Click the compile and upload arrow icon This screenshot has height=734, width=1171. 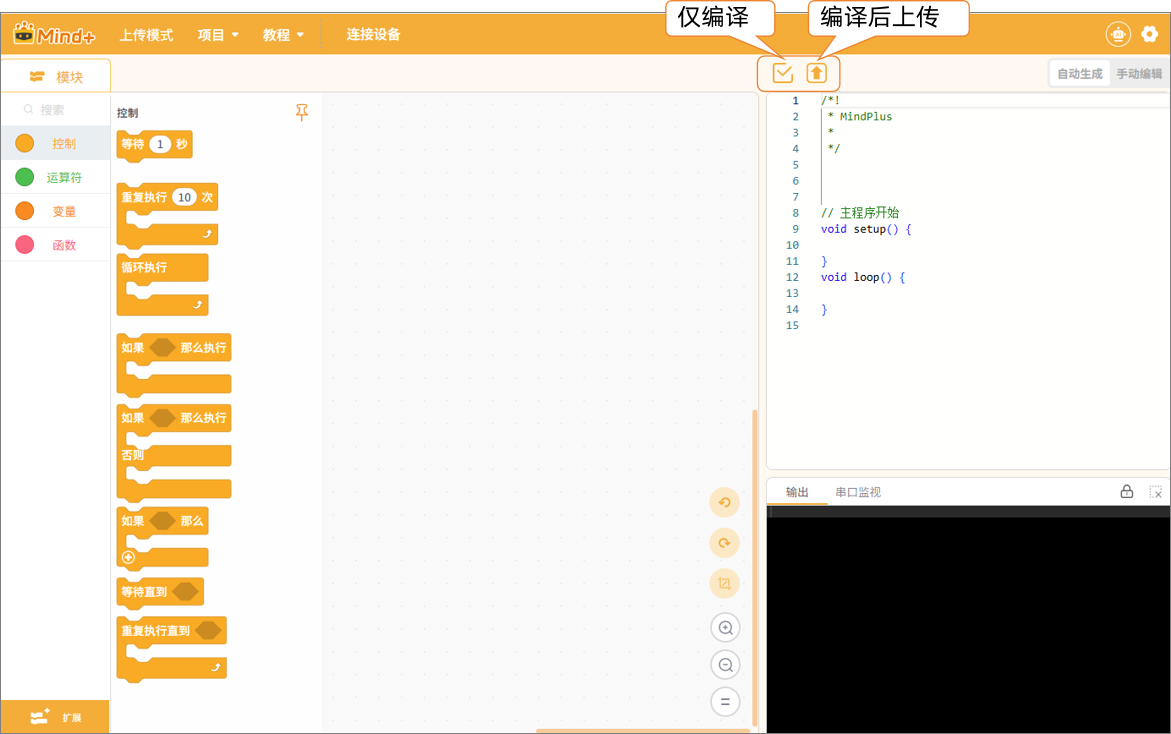coord(817,73)
